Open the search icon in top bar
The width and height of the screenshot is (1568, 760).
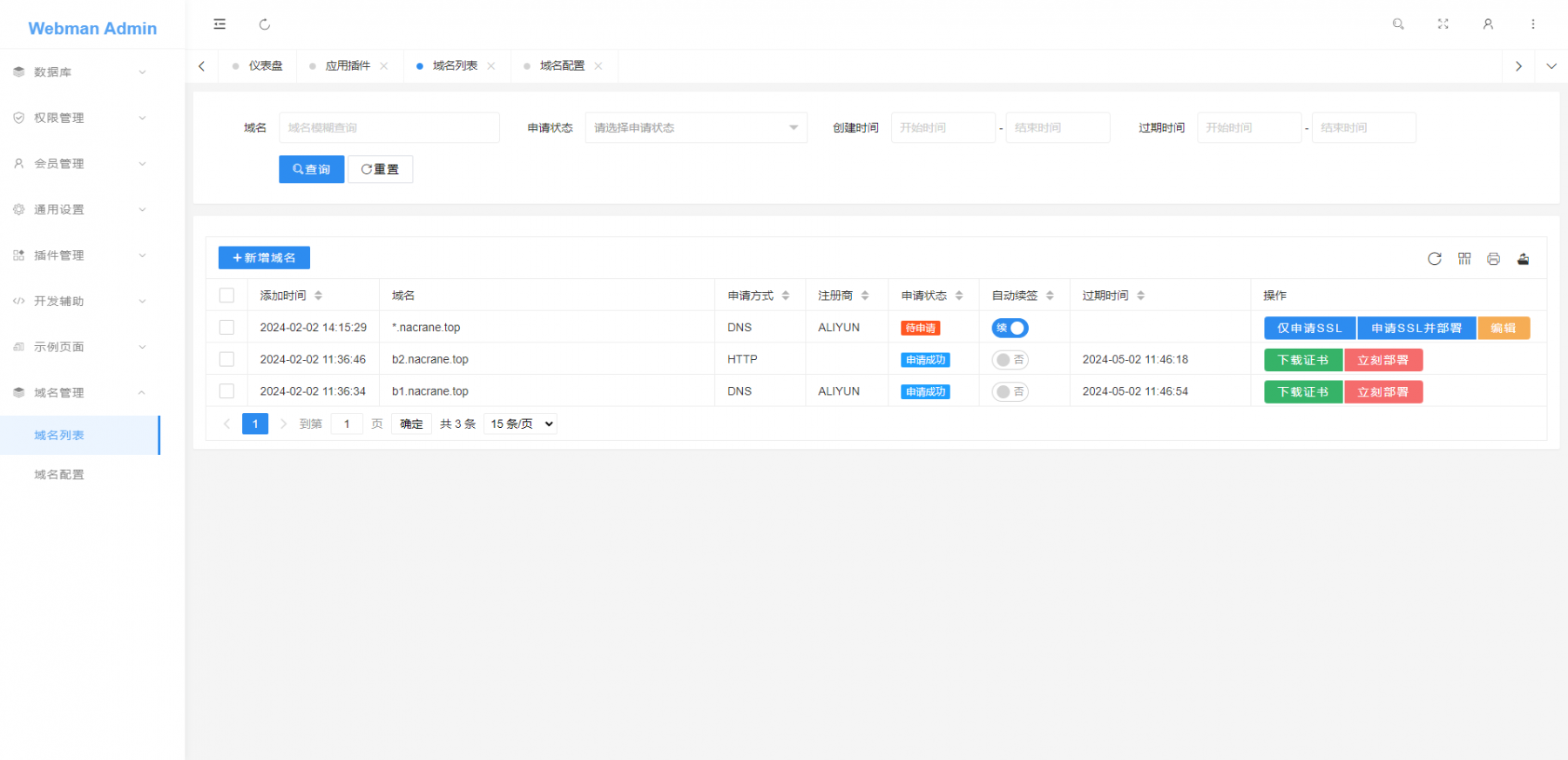(x=1398, y=24)
